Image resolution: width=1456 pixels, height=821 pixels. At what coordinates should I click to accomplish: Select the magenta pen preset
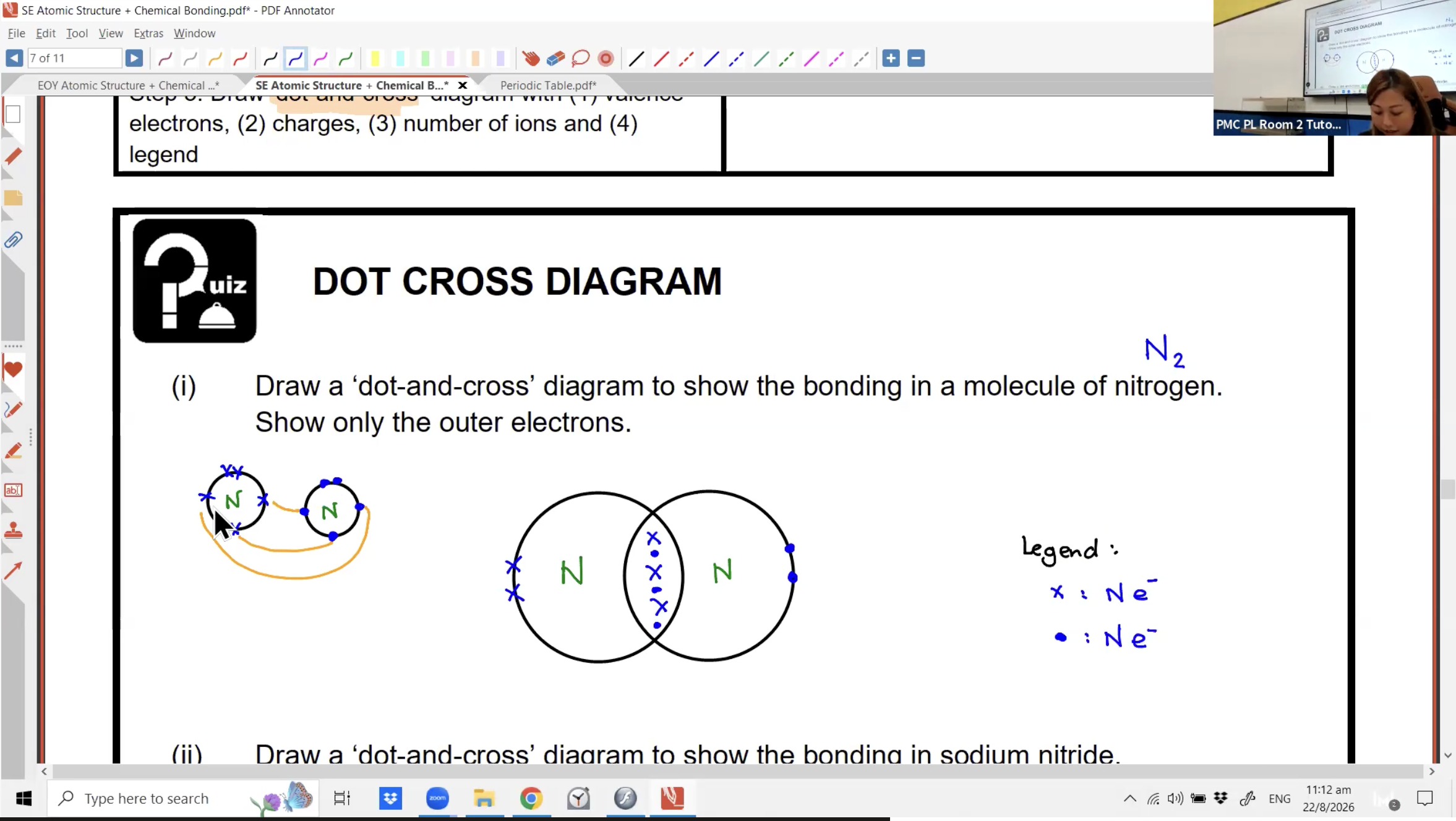[x=320, y=59]
